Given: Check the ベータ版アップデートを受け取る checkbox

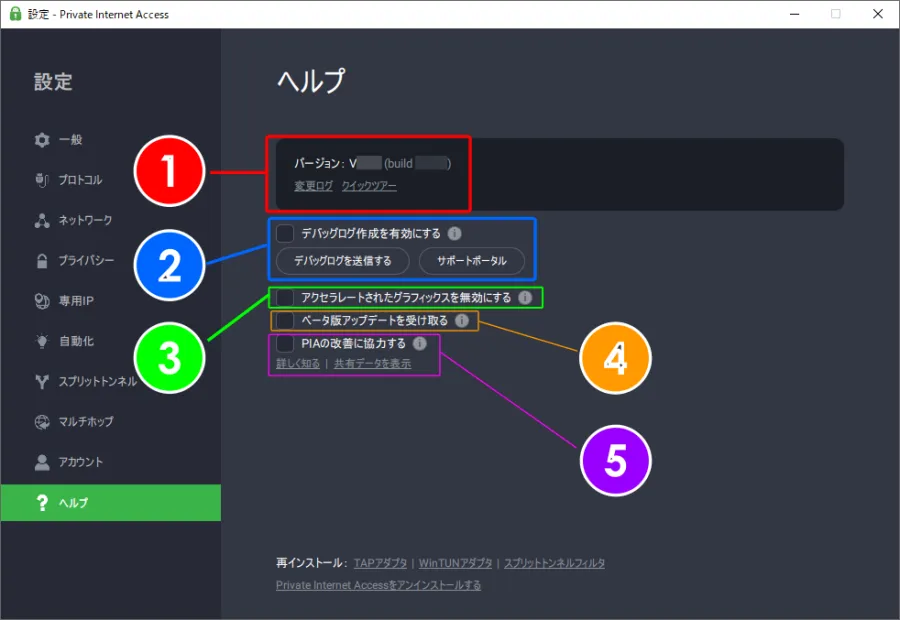Looking at the screenshot, I should click(x=285, y=320).
